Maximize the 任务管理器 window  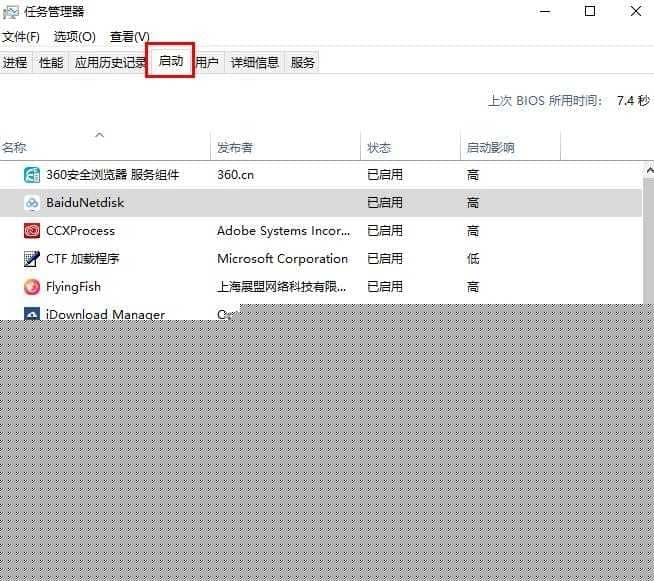point(590,11)
